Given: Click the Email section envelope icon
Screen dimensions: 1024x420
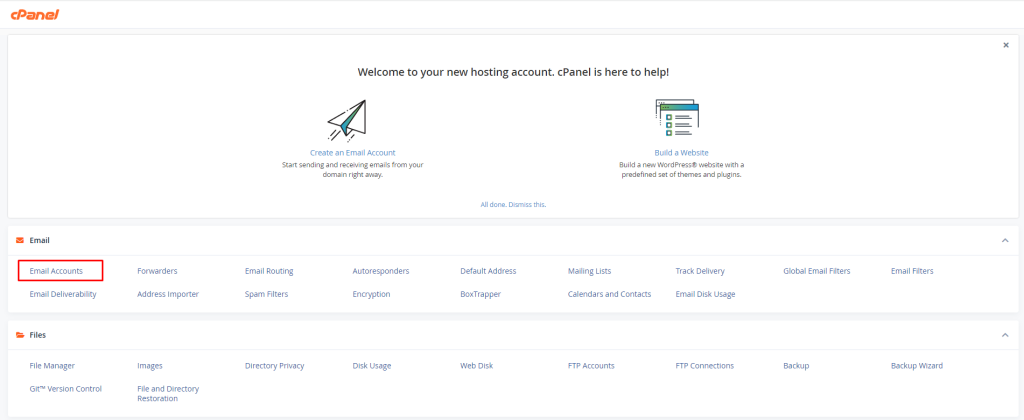Looking at the screenshot, I should pyautogui.click(x=20, y=240).
